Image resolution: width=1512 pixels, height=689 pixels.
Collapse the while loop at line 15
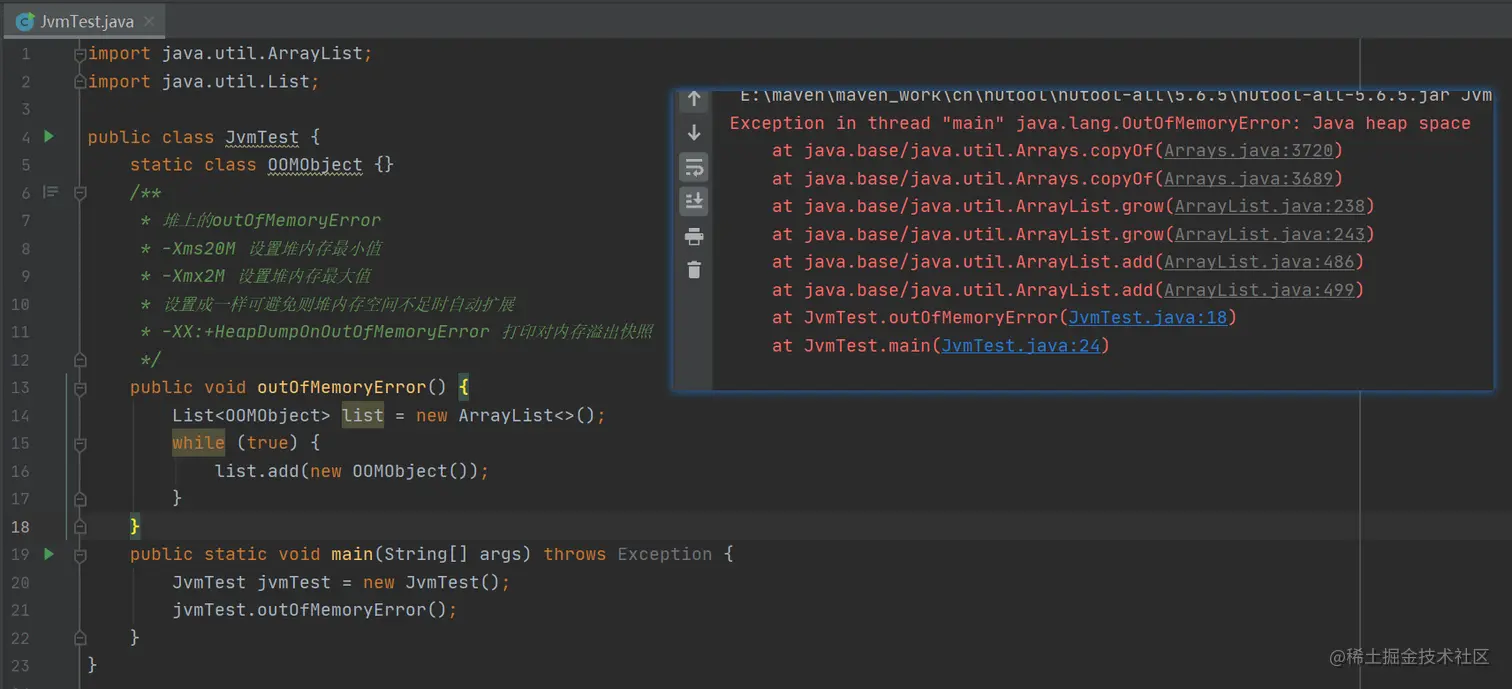[80, 443]
